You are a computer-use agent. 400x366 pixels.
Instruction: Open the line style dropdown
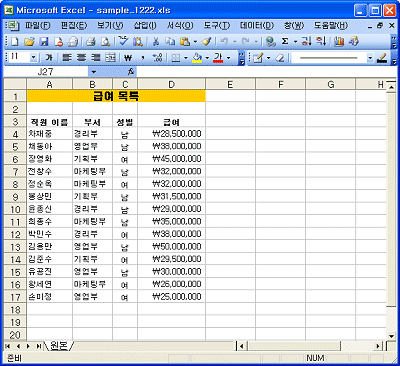tap(370, 58)
